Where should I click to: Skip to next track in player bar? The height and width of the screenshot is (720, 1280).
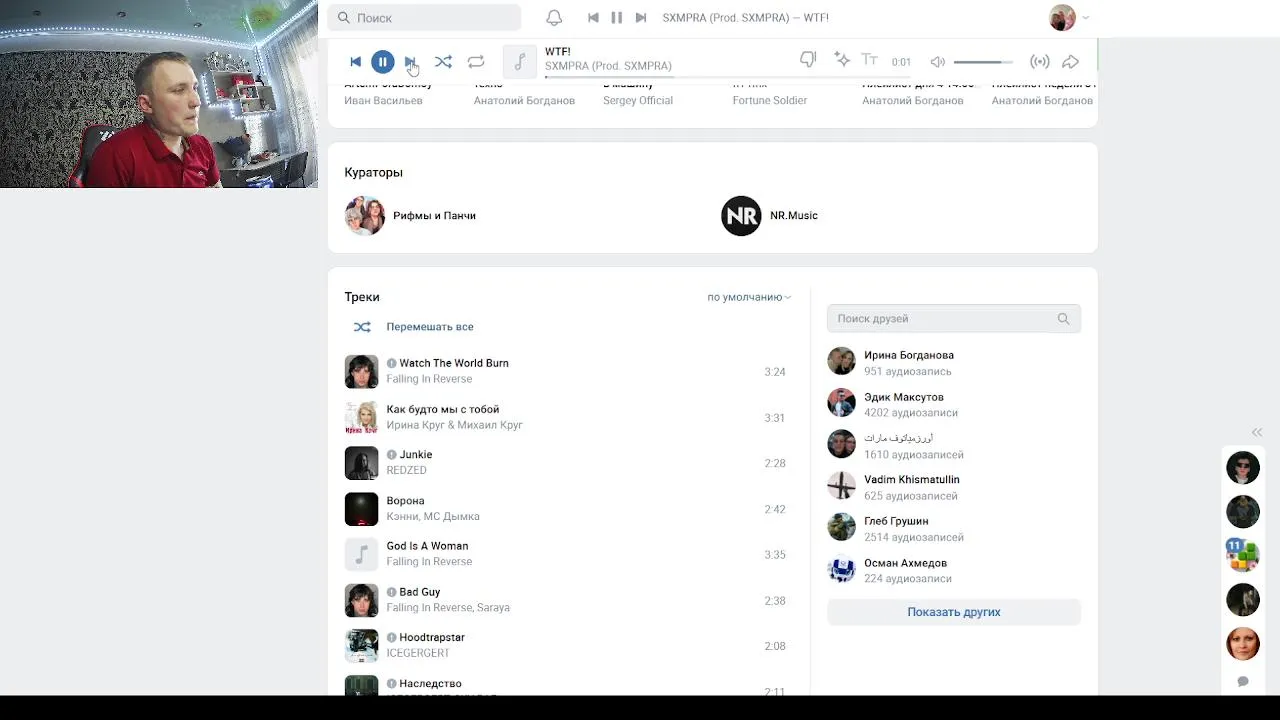coord(410,62)
